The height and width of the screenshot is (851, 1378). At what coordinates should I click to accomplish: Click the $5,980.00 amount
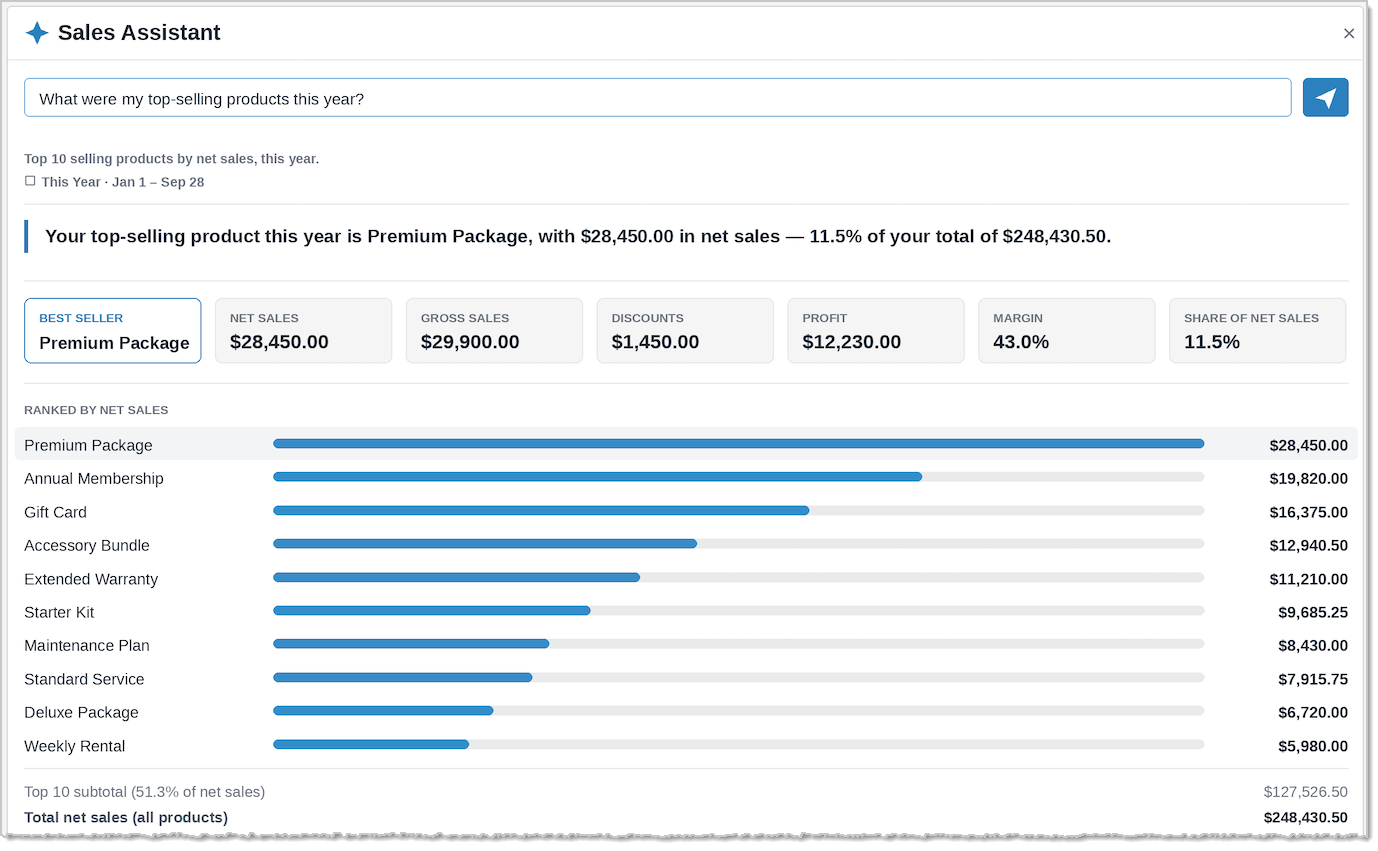(x=1313, y=746)
